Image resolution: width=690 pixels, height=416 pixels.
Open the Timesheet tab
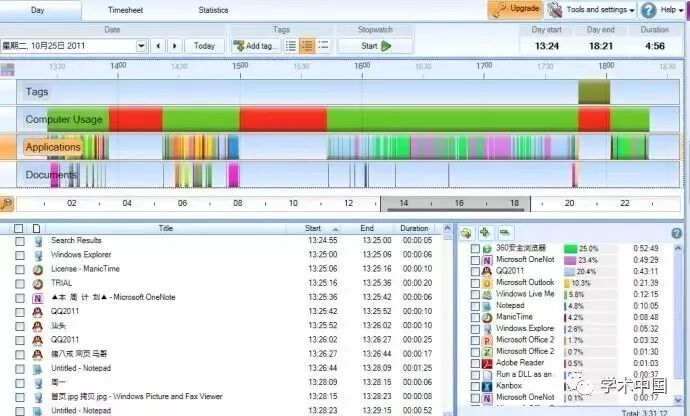125,10
